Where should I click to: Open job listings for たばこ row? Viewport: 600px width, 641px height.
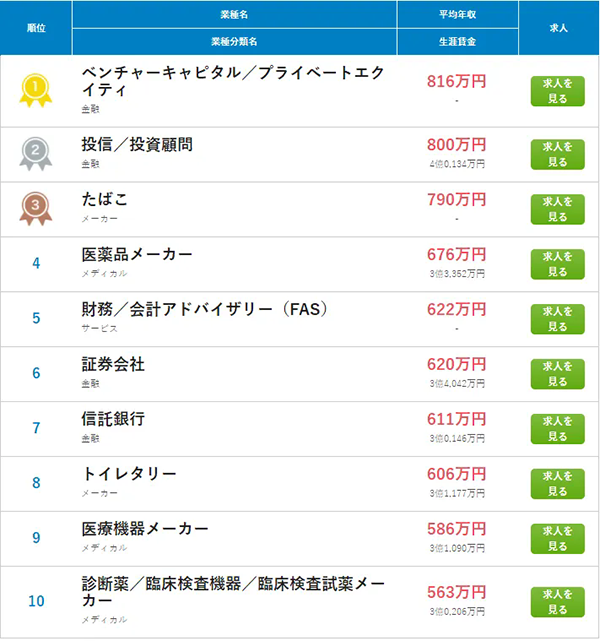click(x=557, y=209)
